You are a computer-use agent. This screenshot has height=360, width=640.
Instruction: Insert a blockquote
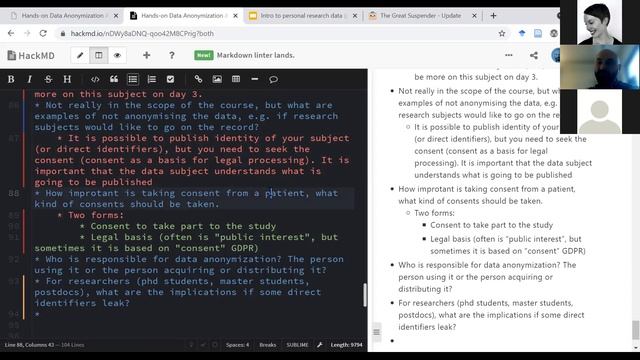coord(114,79)
